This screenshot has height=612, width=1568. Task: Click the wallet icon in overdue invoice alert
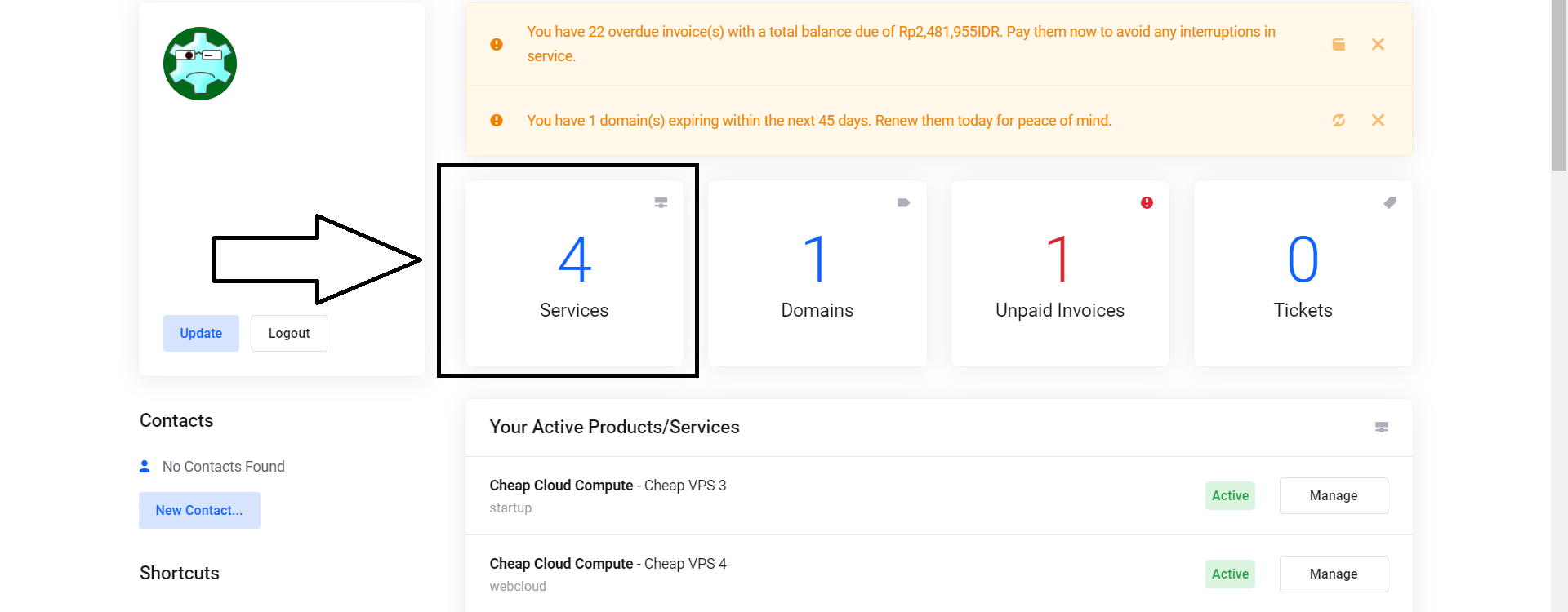1339,44
